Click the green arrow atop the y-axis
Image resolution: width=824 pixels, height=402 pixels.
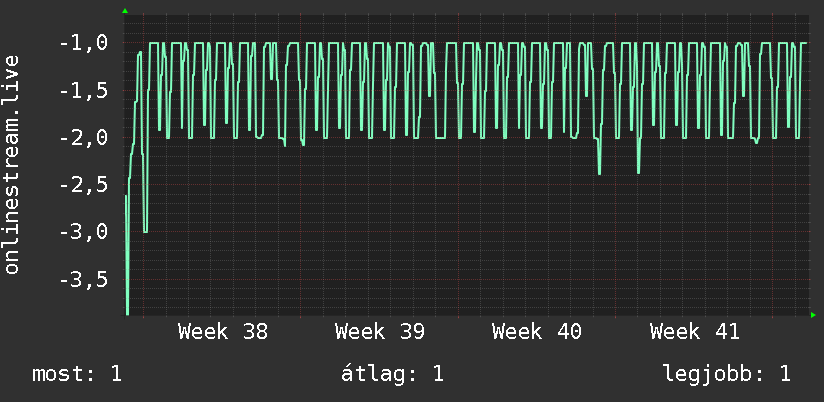pos(125,11)
